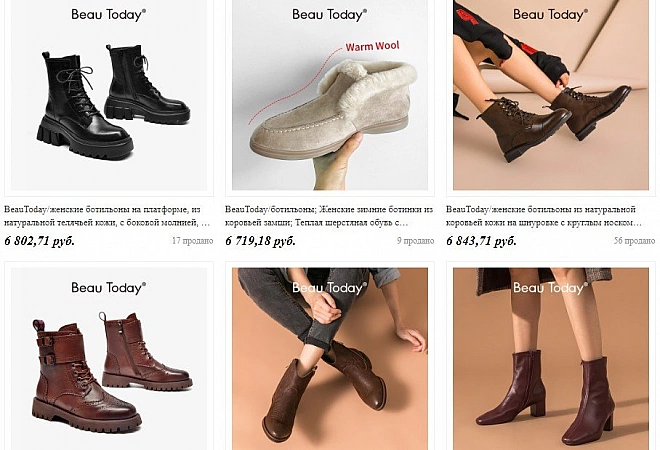This screenshot has height=450, width=660.
Task: Click the platform ankle boots title starting BeauToday/женские
Action: click(107, 216)
